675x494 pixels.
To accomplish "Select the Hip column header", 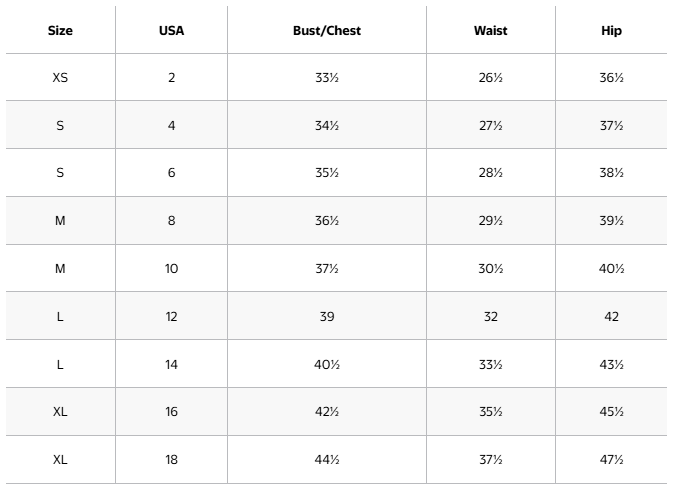I will coord(611,31).
